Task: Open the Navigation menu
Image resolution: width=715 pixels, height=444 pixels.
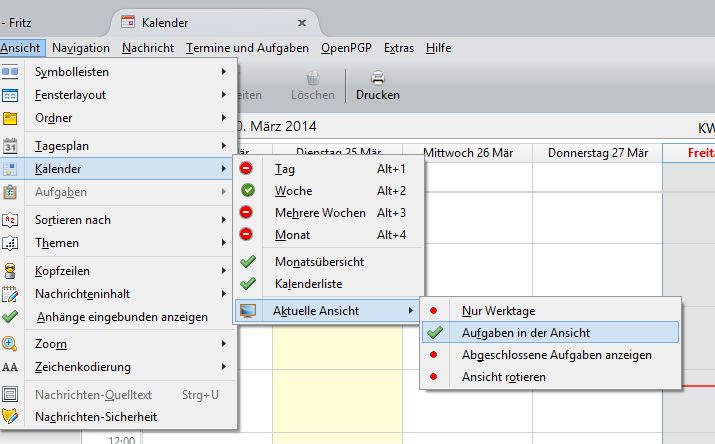Action: click(81, 48)
